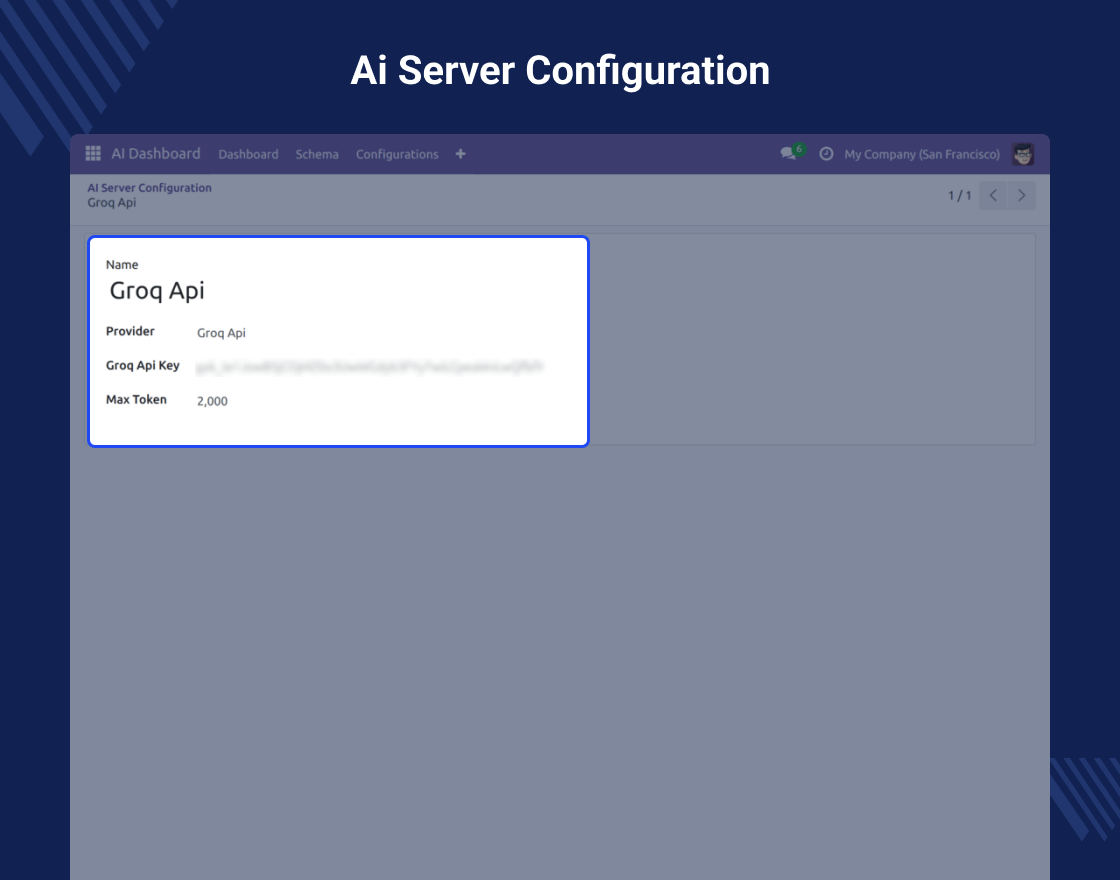Click the Groq Api breadcrumb text
The height and width of the screenshot is (880, 1120).
[111, 203]
